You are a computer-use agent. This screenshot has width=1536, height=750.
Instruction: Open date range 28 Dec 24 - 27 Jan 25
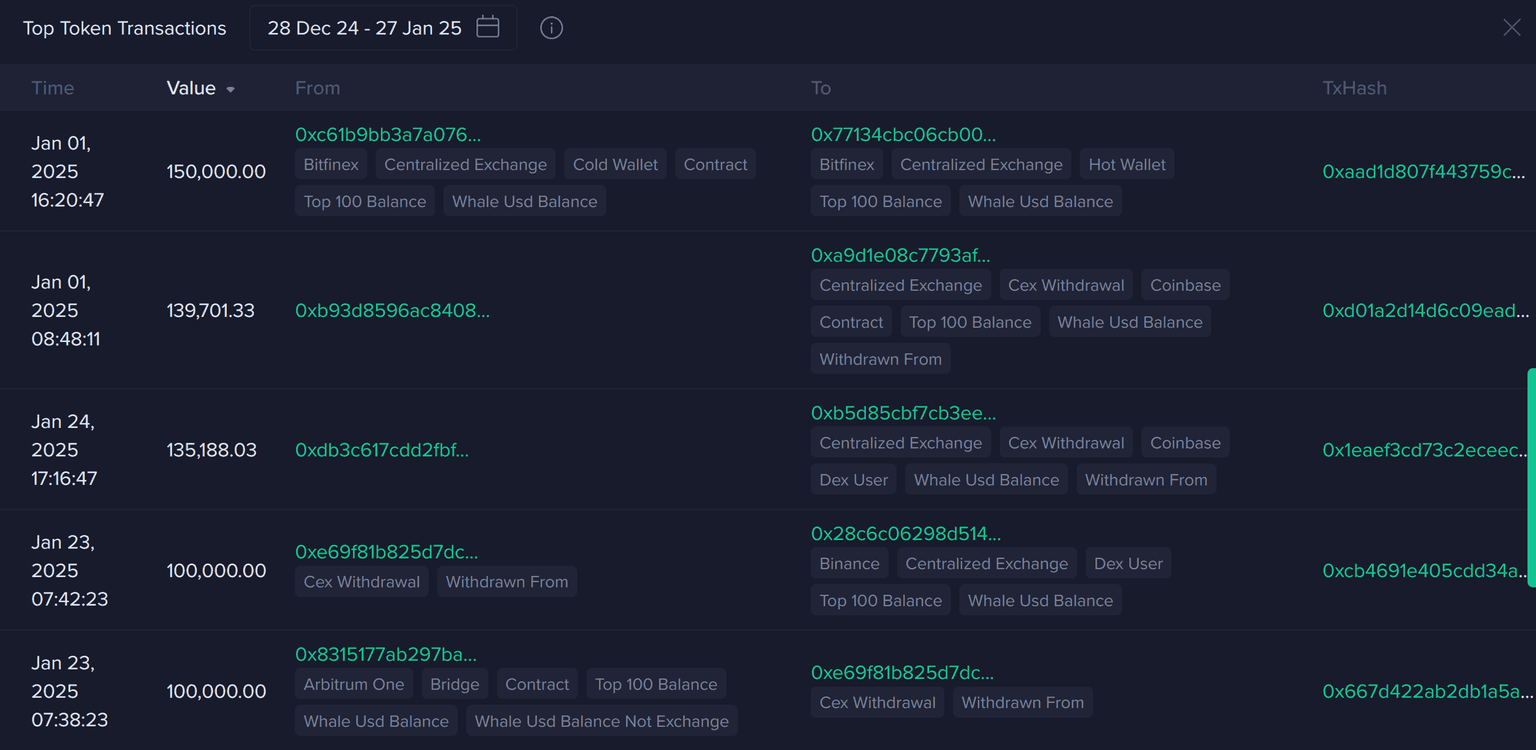coord(364,28)
